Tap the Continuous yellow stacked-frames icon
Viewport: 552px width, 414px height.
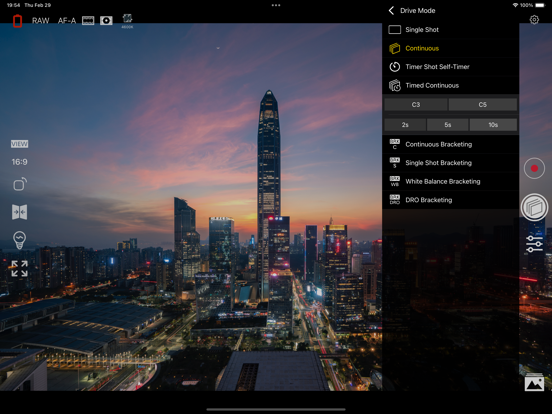click(x=394, y=48)
